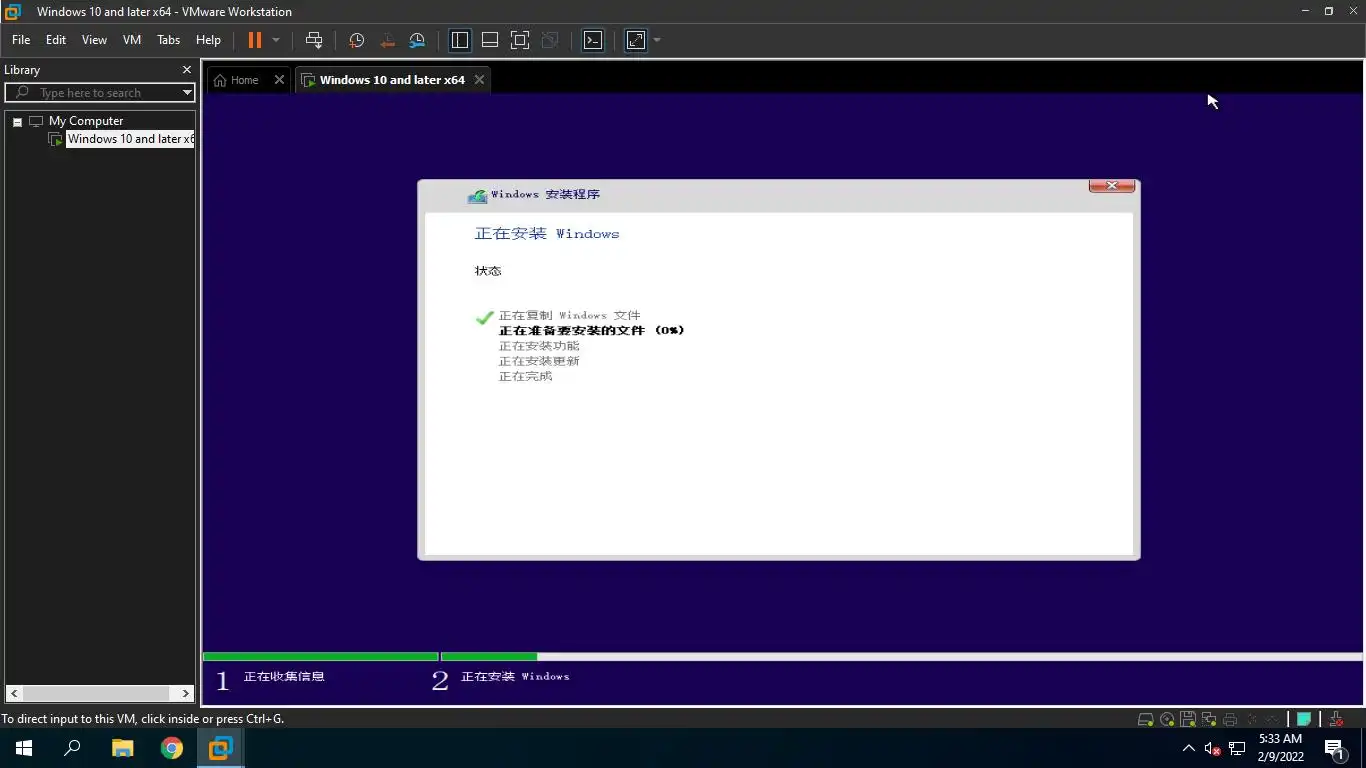The height and width of the screenshot is (768, 1366).
Task: Open the snapshot manager
Action: click(x=417, y=40)
